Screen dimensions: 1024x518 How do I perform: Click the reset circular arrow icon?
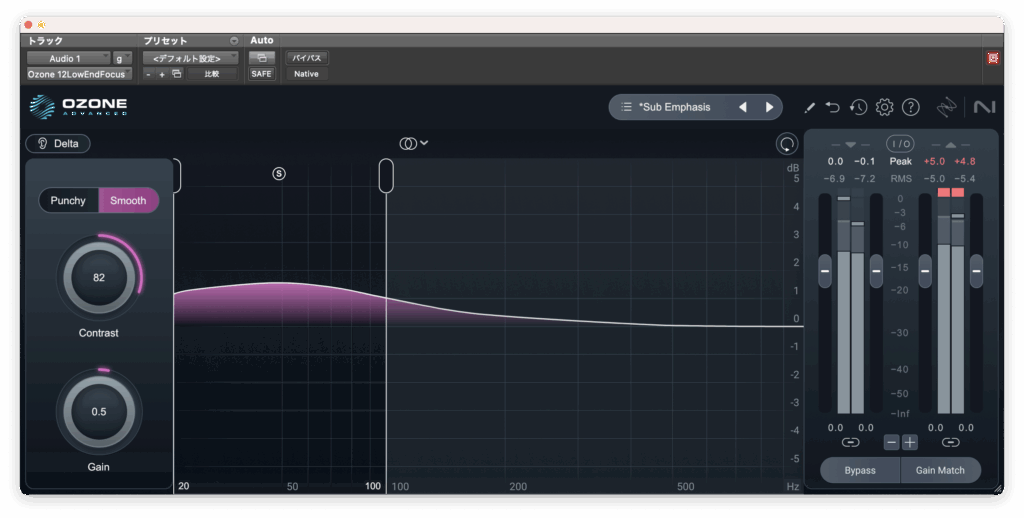787,144
